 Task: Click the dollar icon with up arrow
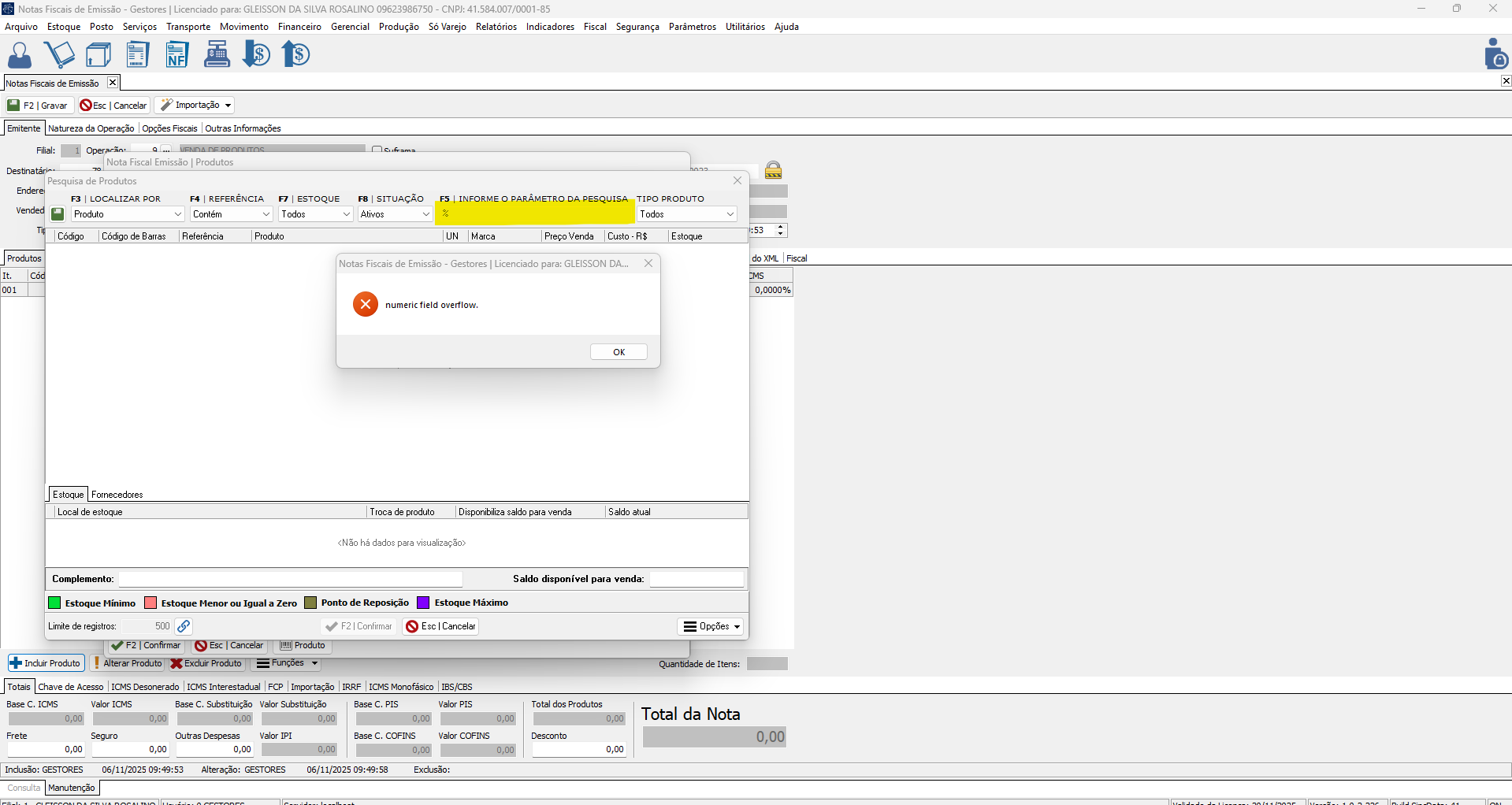tap(296, 55)
